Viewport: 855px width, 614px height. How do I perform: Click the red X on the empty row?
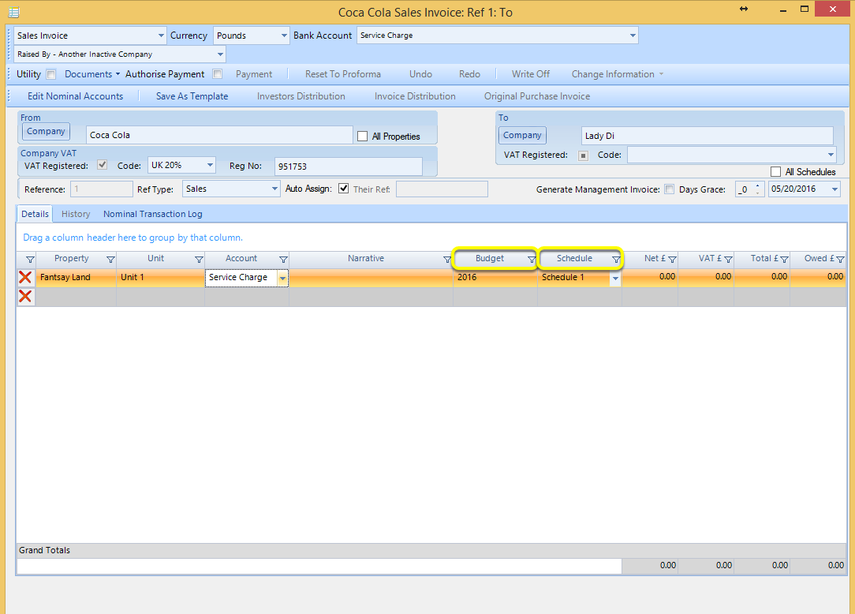tap(25, 296)
